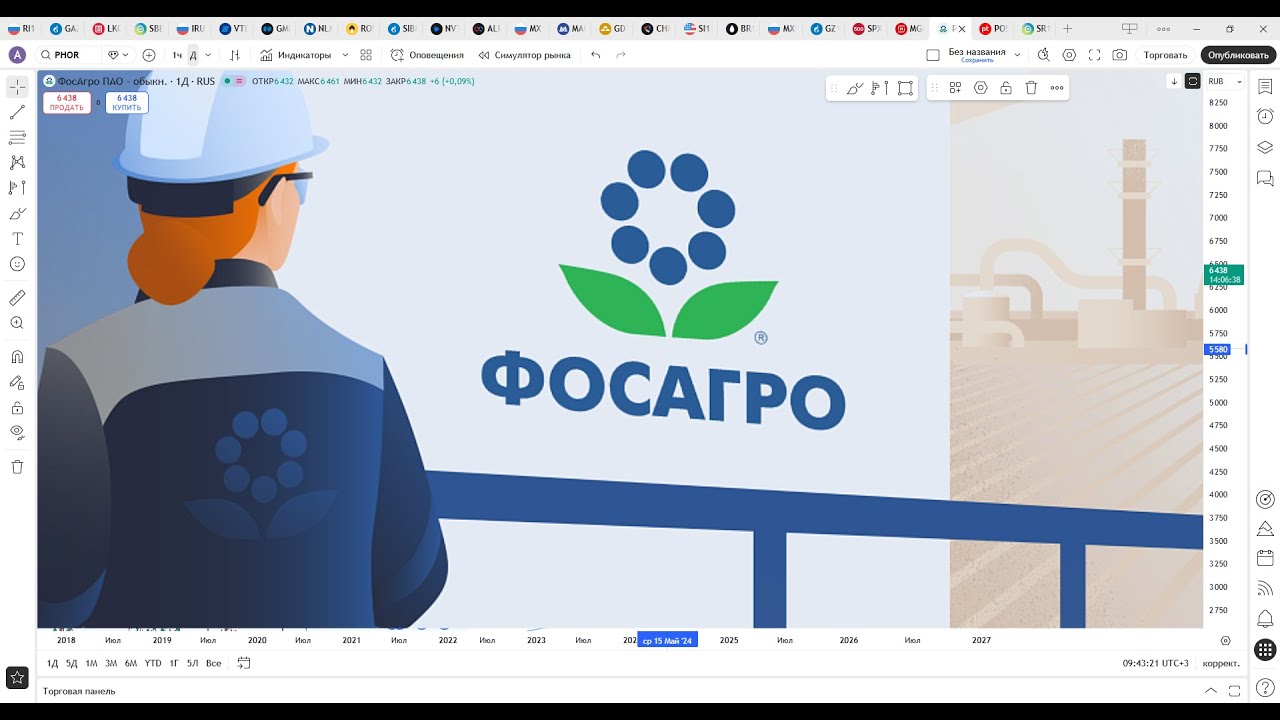This screenshot has height=720, width=1280.
Task: Delete drawing with floating toolbar trash icon
Action: (x=1031, y=88)
